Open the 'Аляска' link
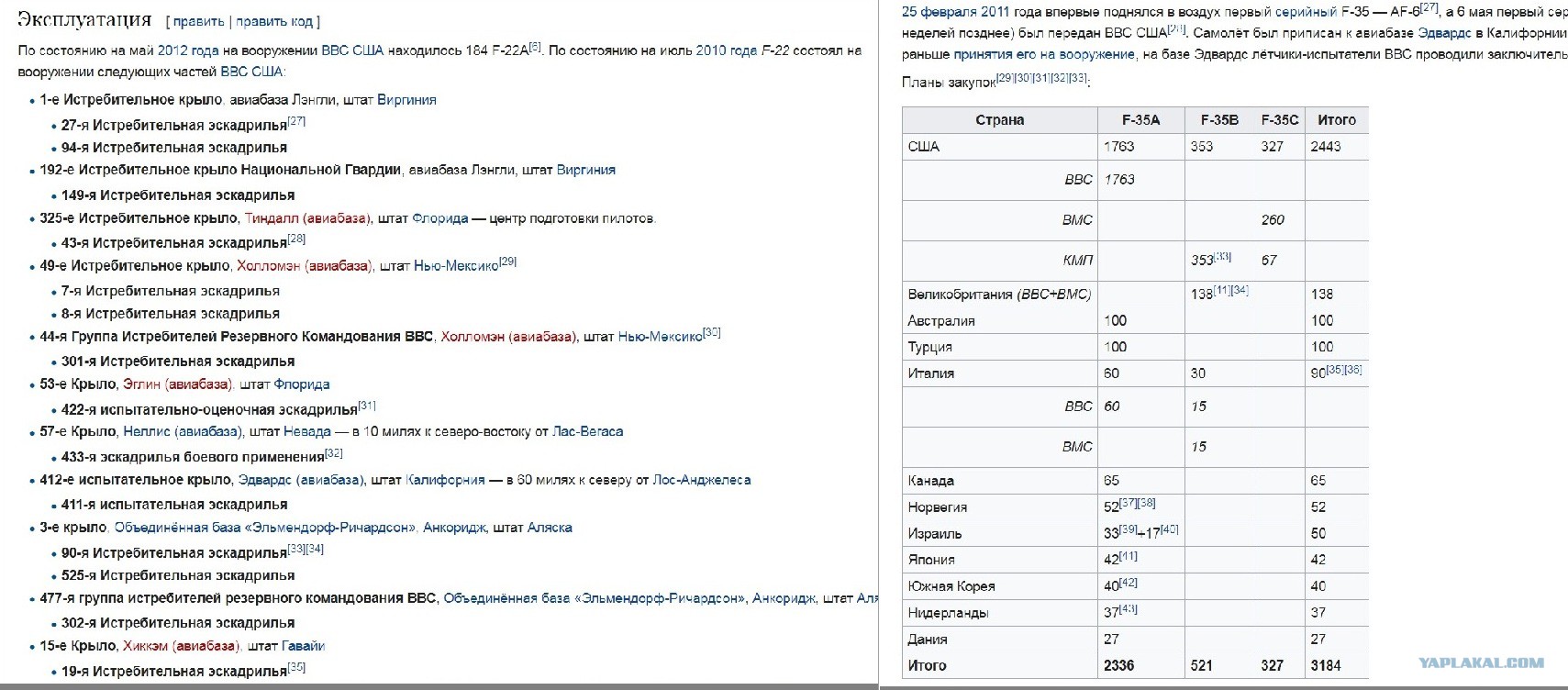 point(550,528)
